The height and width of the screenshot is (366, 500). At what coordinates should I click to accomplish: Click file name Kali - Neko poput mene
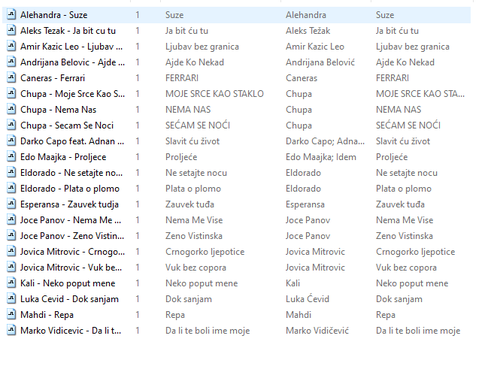[x=68, y=283]
